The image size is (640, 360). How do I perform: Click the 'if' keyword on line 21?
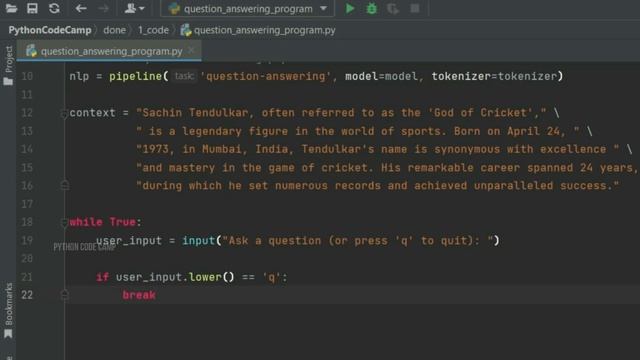point(102,277)
